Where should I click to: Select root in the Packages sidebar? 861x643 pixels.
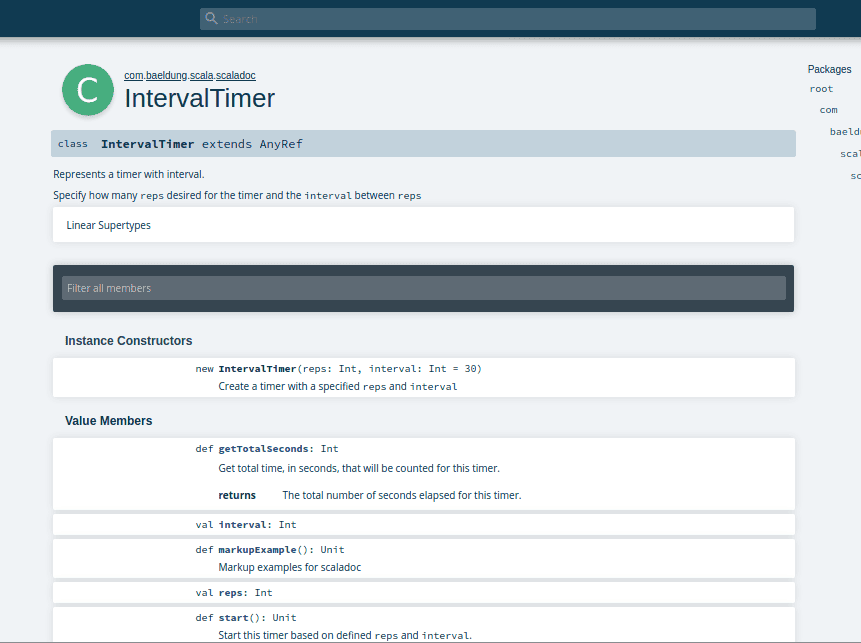[821, 89]
